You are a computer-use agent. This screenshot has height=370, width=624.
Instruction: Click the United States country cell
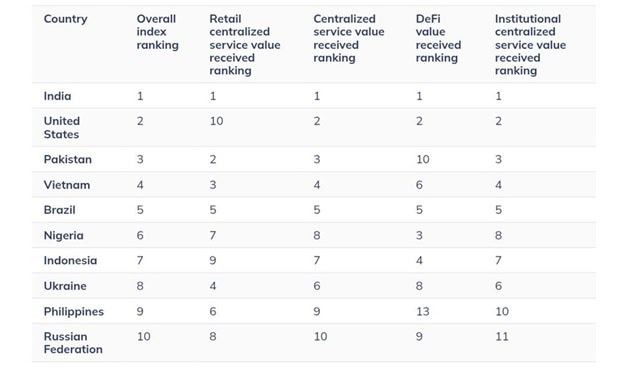[62, 127]
